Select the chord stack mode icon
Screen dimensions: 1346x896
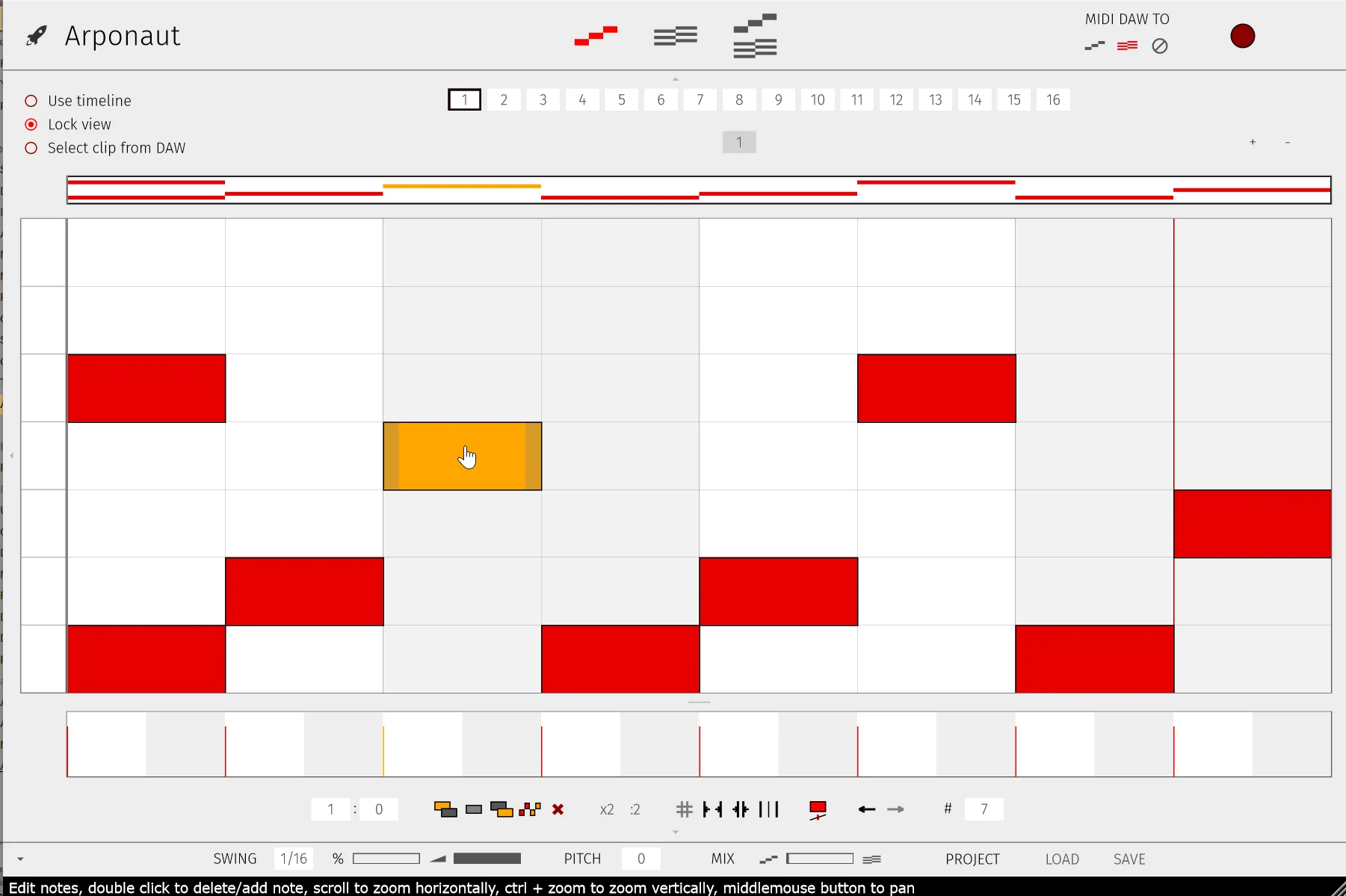click(675, 35)
